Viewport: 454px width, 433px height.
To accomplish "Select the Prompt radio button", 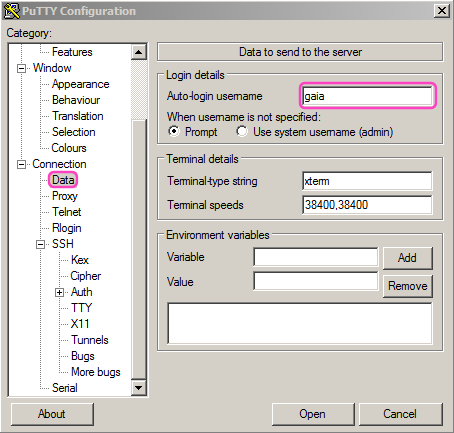I will [x=174, y=131].
